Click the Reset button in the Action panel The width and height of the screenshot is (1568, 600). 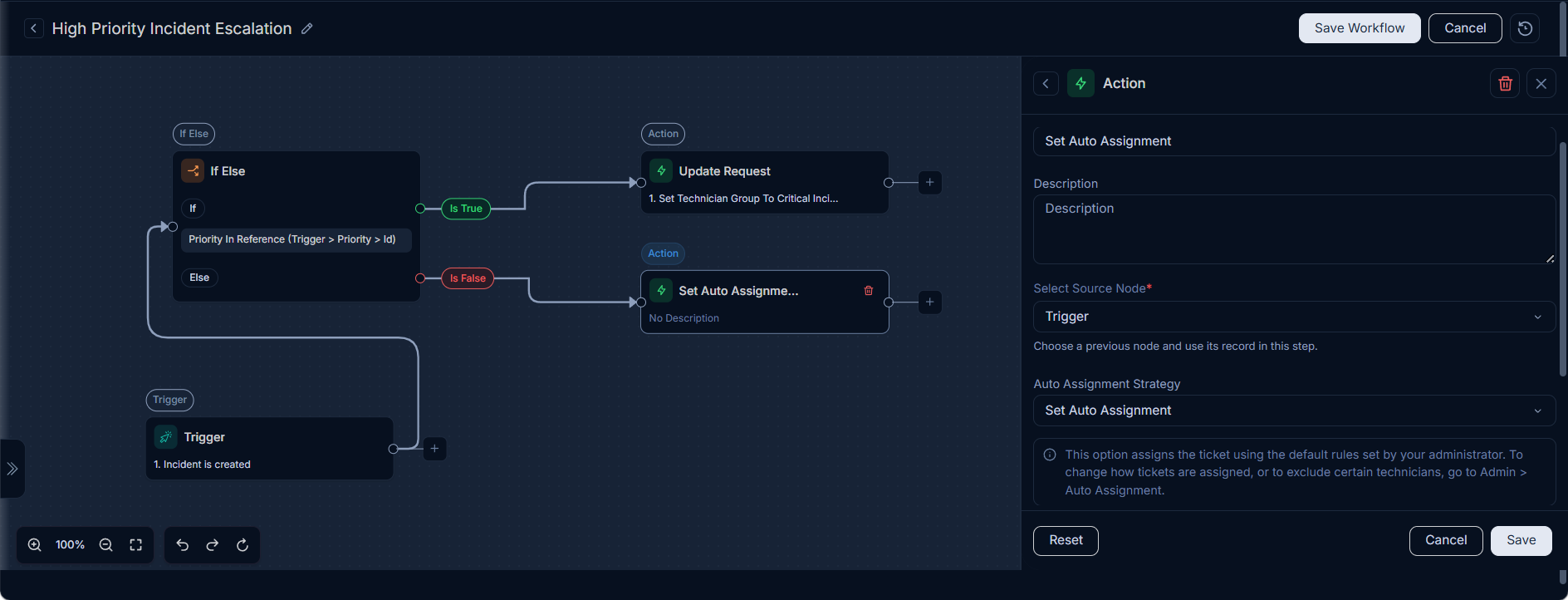(1066, 540)
